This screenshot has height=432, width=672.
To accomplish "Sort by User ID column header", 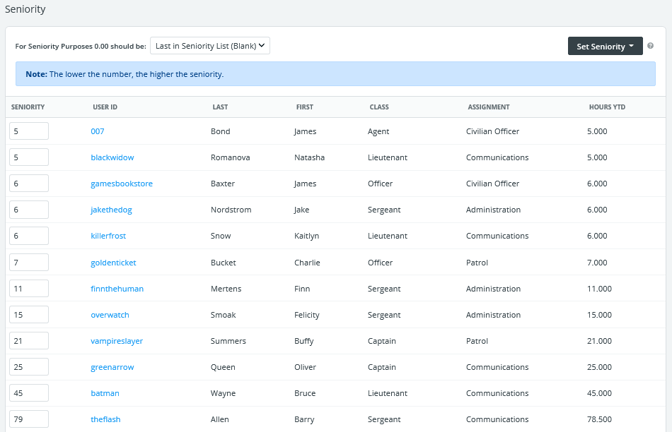I will tap(105, 107).
